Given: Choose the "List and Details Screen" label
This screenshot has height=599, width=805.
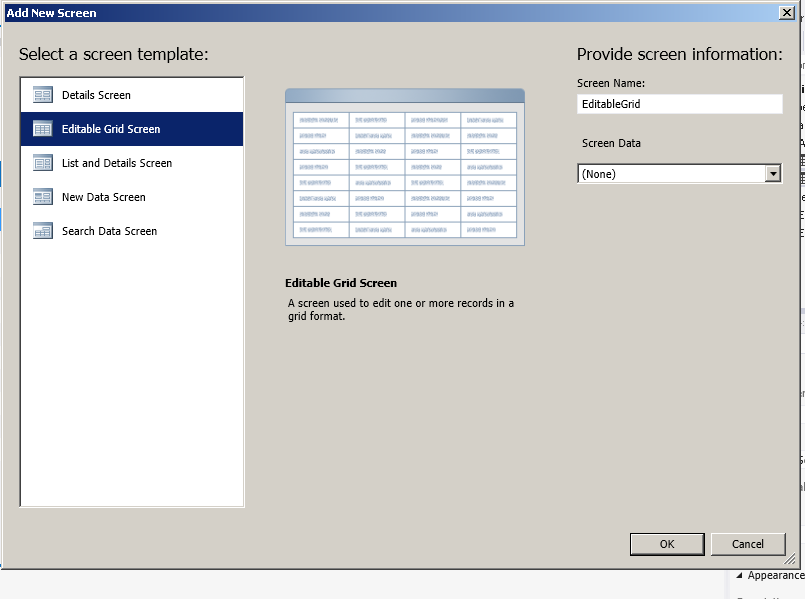Looking at the screenshot, I should tap(117, 163).
